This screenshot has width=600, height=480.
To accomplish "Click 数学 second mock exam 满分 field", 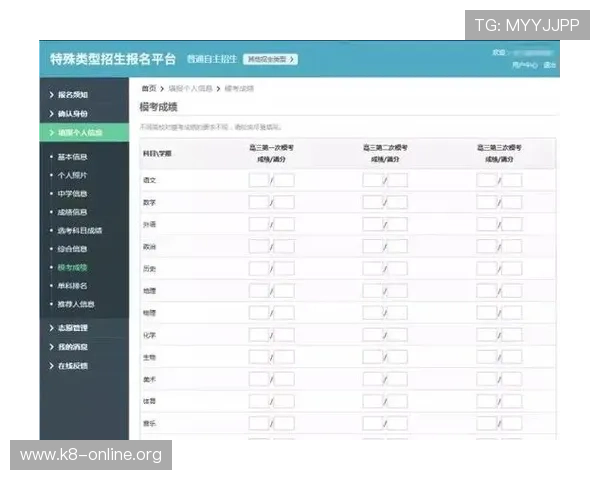I will (398, 202).
